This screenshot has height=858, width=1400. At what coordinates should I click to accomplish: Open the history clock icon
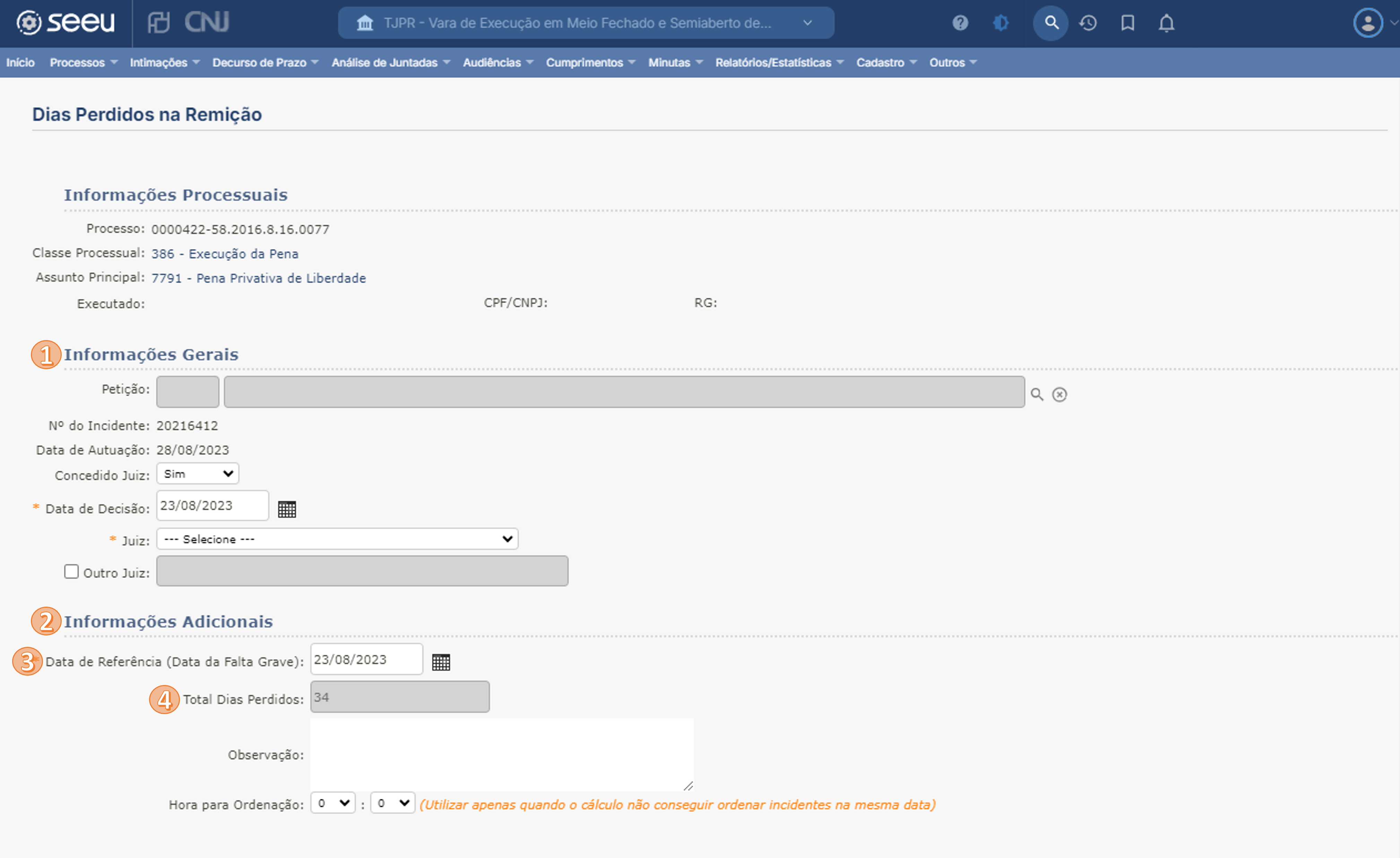click(x=1088, y=23)
